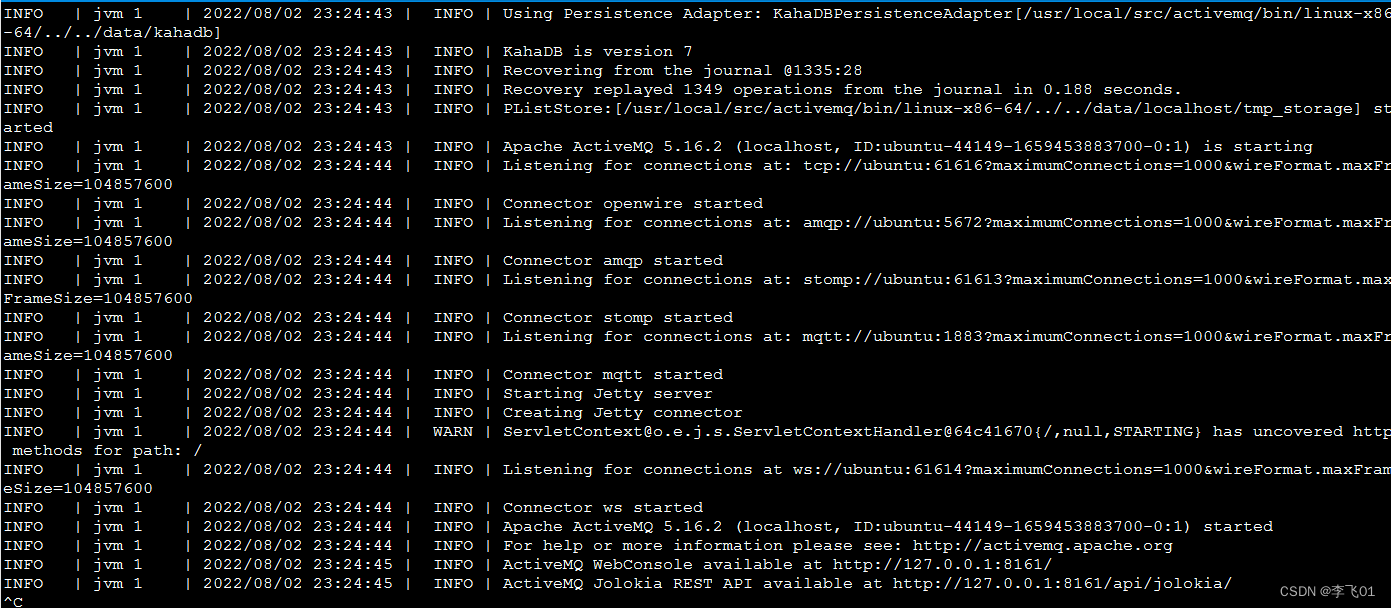Click the KahaDB is version 7 log line

(600, 51)
